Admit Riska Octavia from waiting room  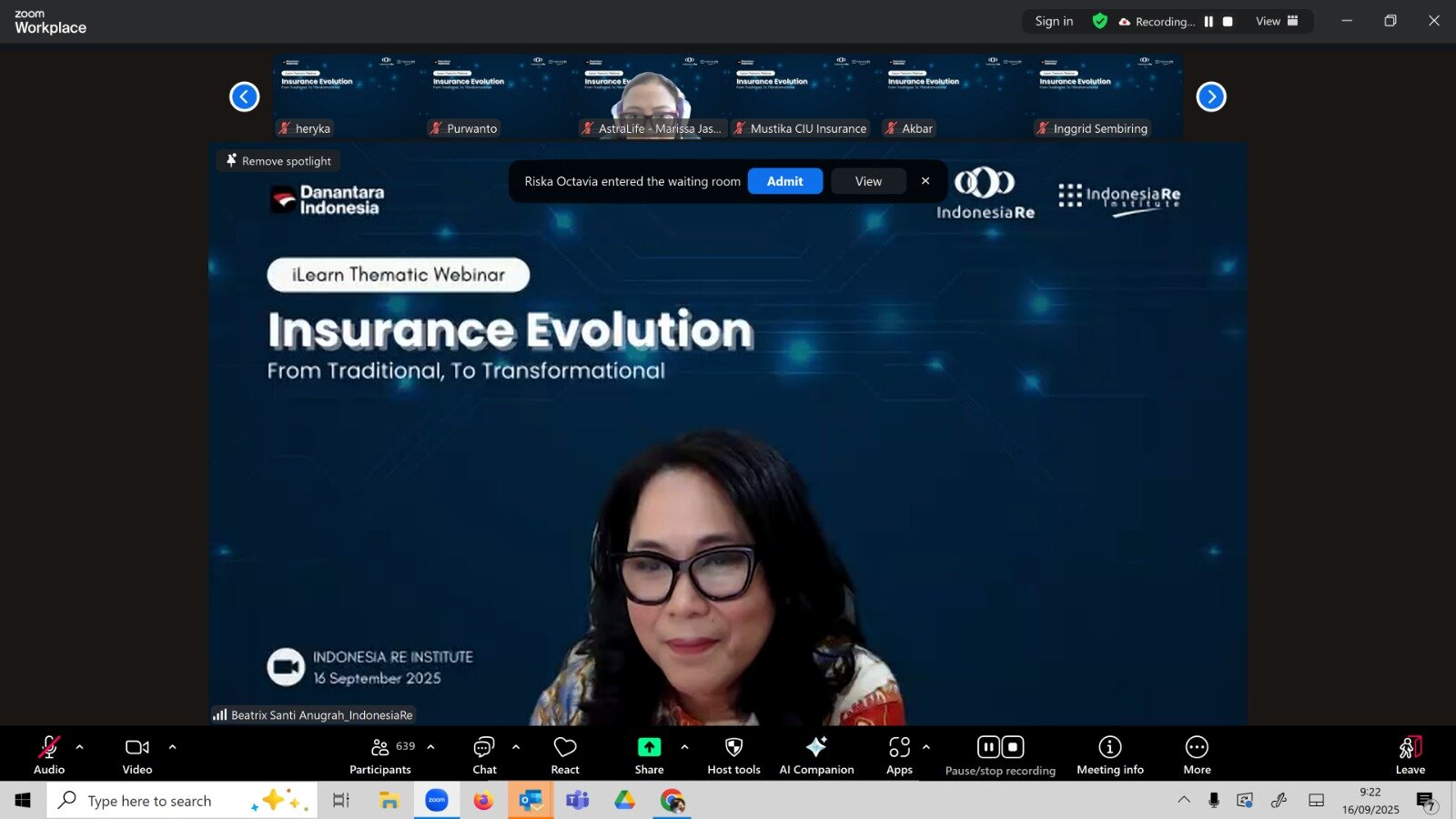click(x=784, y=181)
